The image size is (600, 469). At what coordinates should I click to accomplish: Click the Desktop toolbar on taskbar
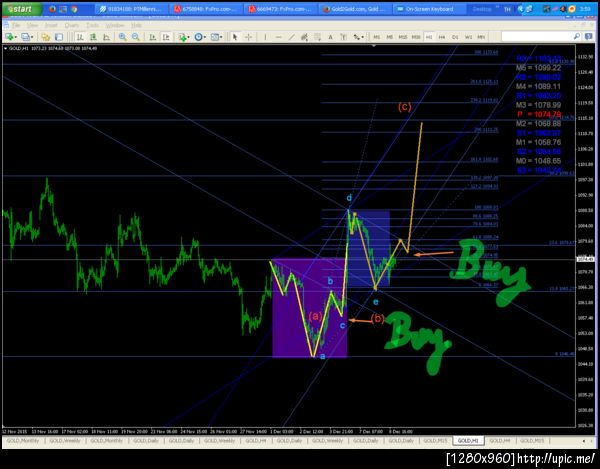pyautogui.click(x=482, y=9)
